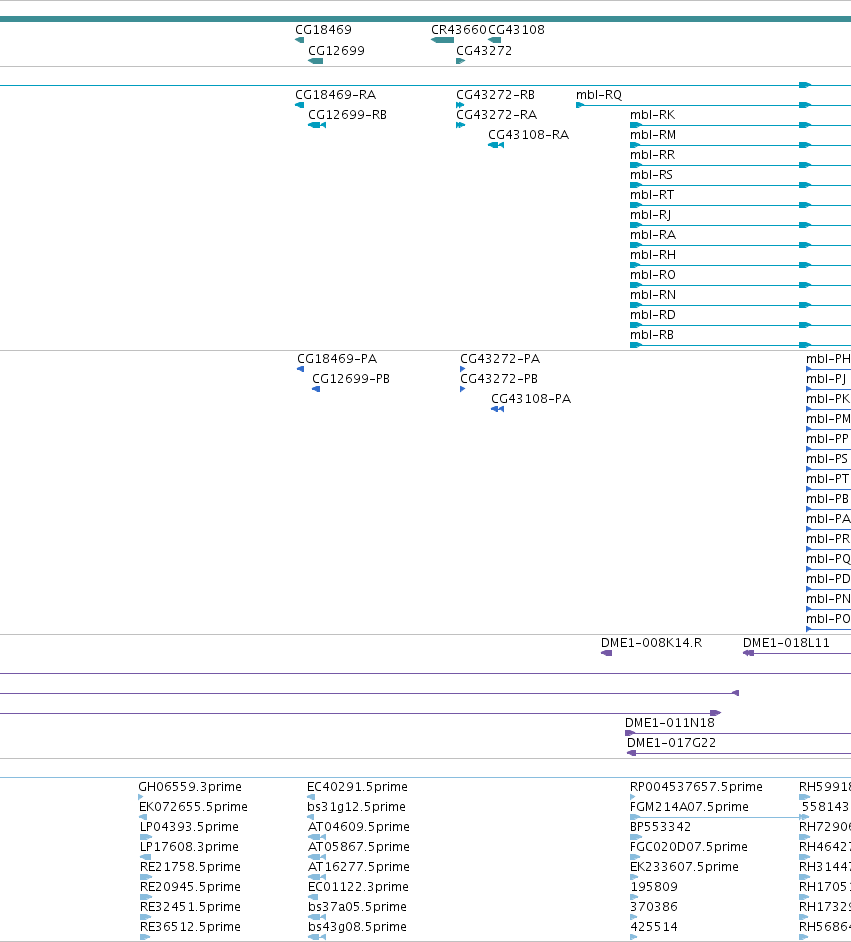
Task: Click the FGC020D07.5prime EST label
Action: tap(689, 846)
